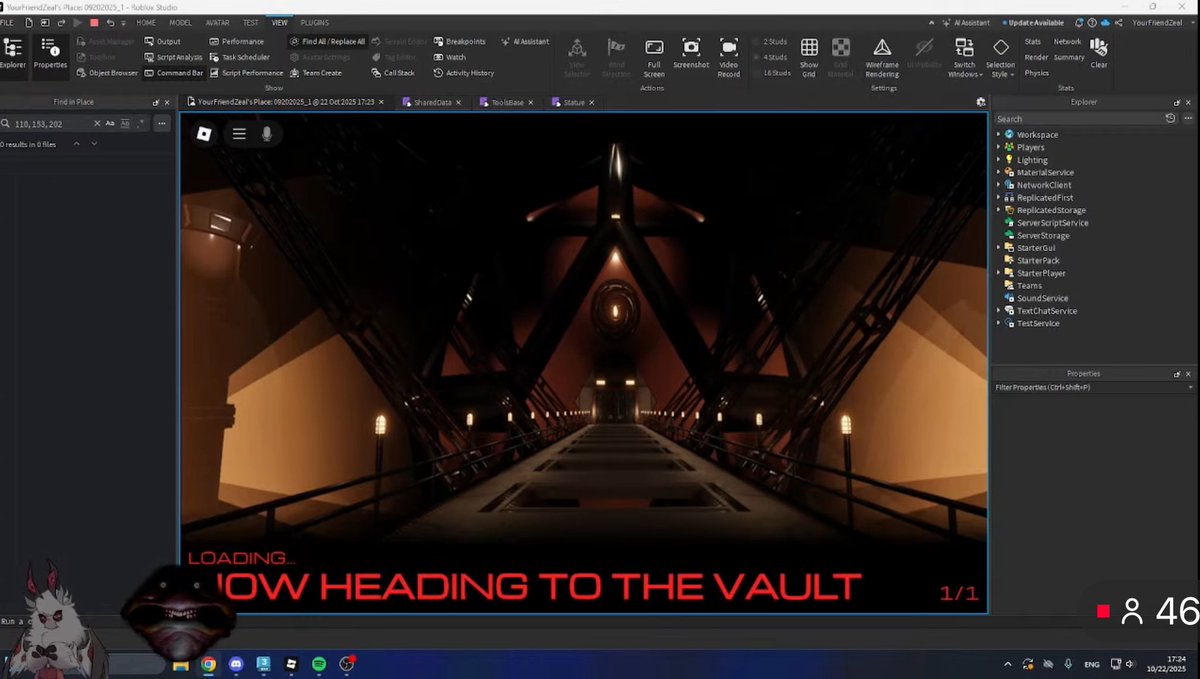The image size is (1200, 679).
Task: Open the Output window
Action: tap(162, 41)
